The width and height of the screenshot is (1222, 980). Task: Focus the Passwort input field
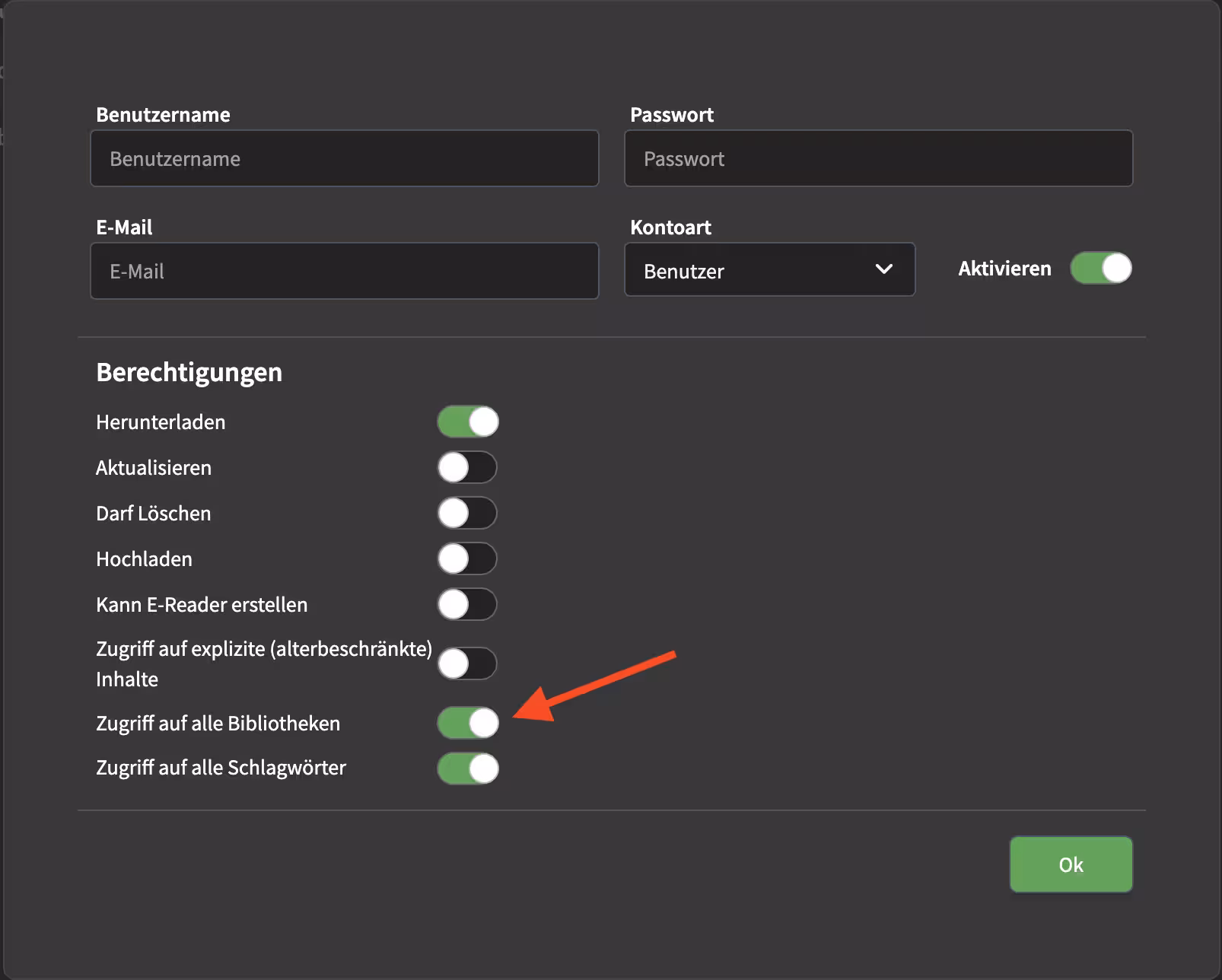(x=878, y=158)
